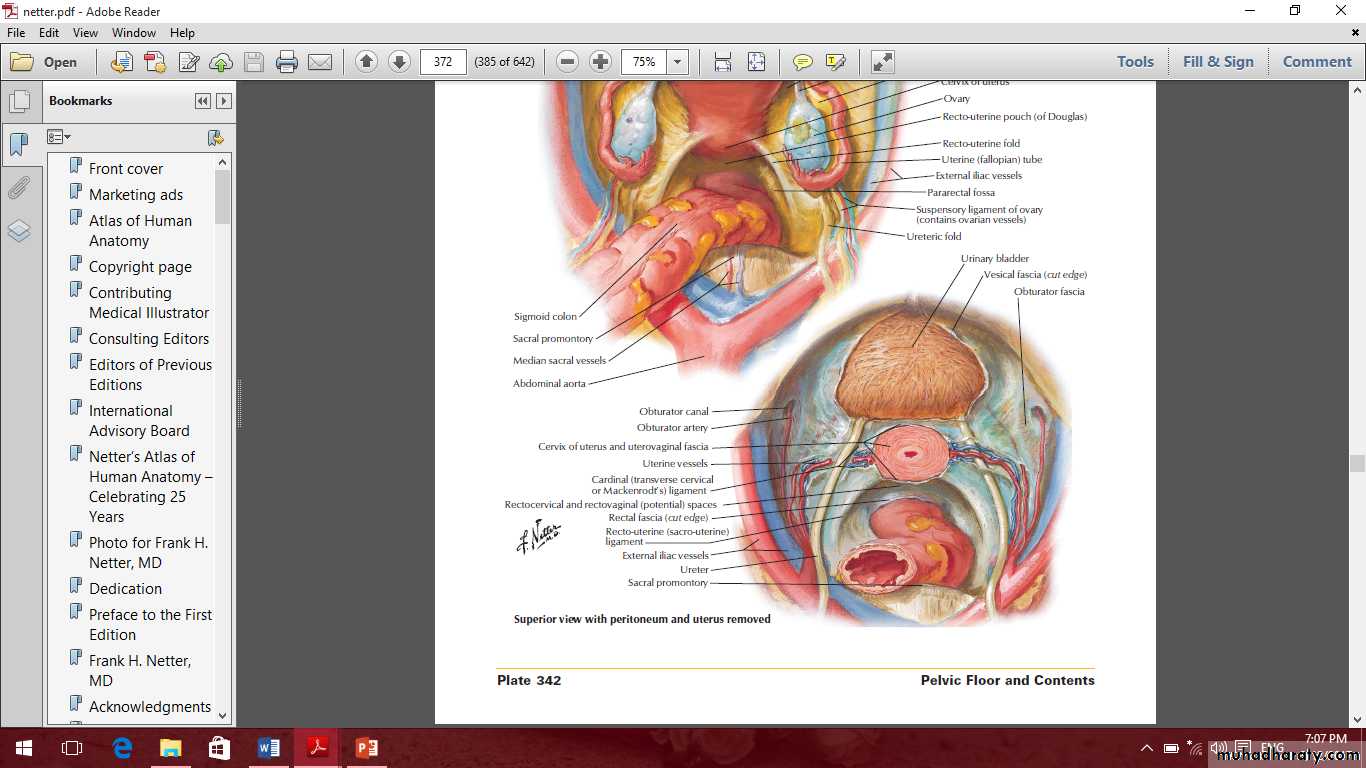
Task: Open the Fill & Sign pane
Action: pos(1217,62)
